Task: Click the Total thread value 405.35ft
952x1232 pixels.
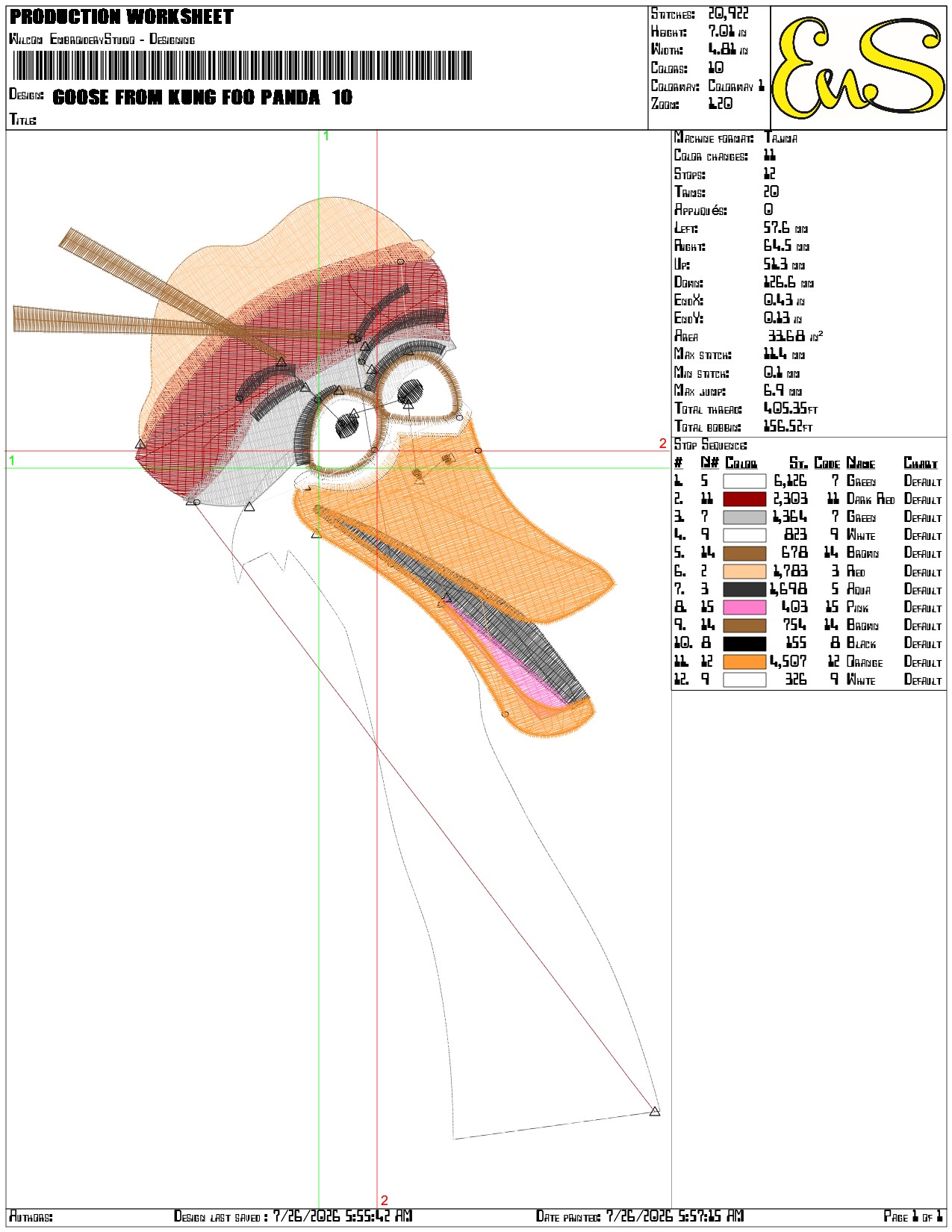Action: tap(791, 408)
